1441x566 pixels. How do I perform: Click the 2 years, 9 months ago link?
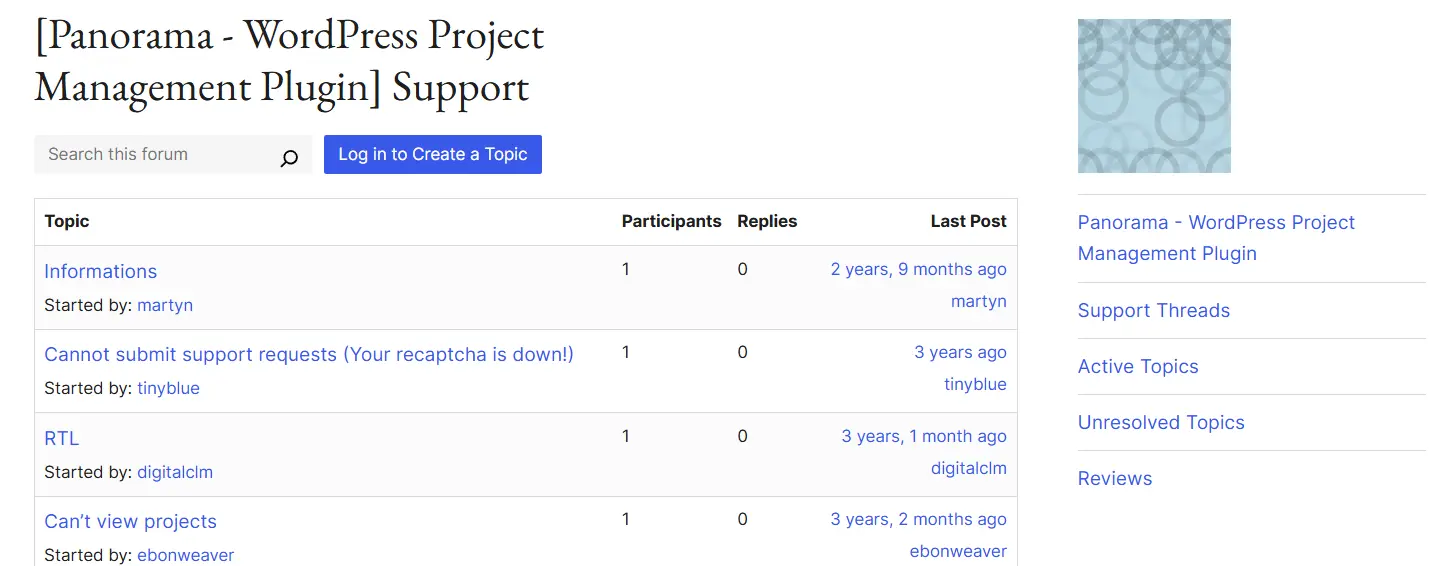click(919, 269)
